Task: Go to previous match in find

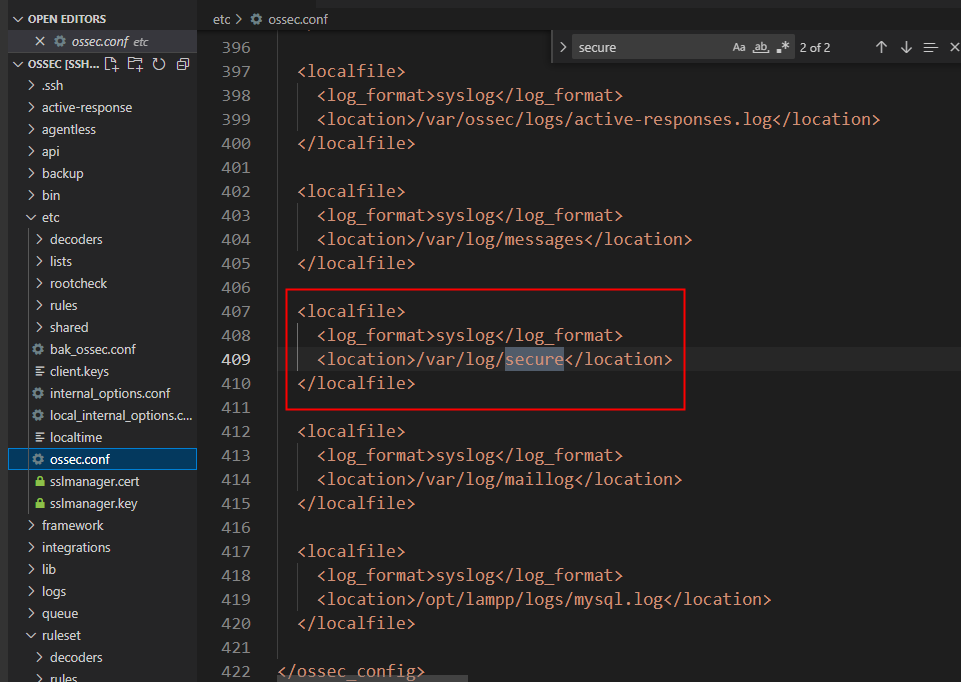Action: [x=881, y=47]
